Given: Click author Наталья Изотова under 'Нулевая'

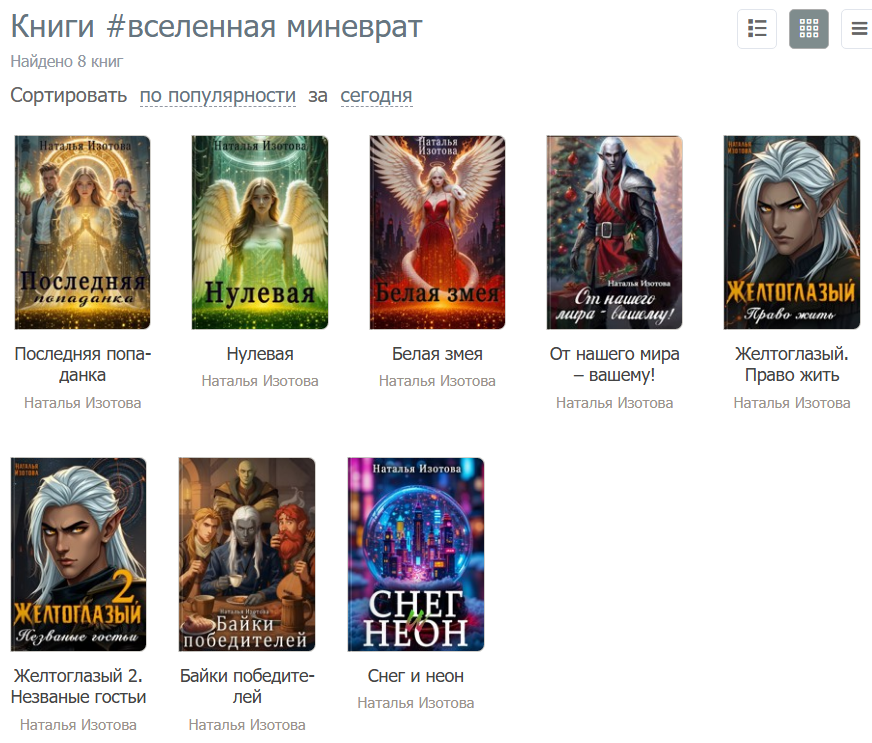Looking at the screenshot, I should coord(260,381).
